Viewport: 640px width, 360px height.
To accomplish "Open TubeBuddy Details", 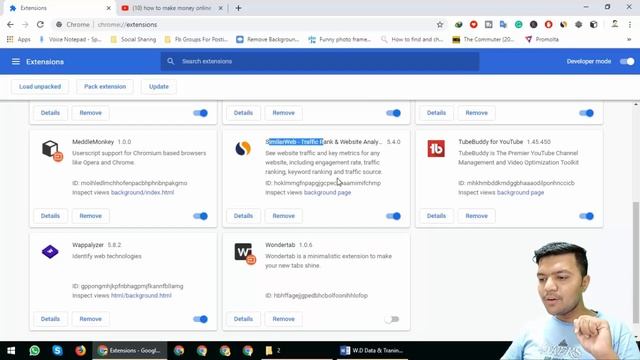I will tap(436, 216).
